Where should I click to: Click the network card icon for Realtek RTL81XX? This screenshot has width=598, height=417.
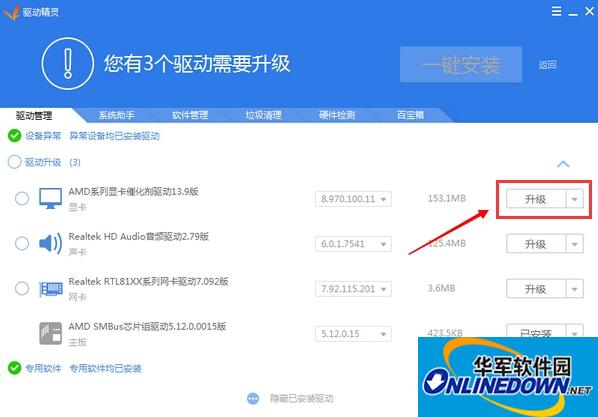[51, 289]
